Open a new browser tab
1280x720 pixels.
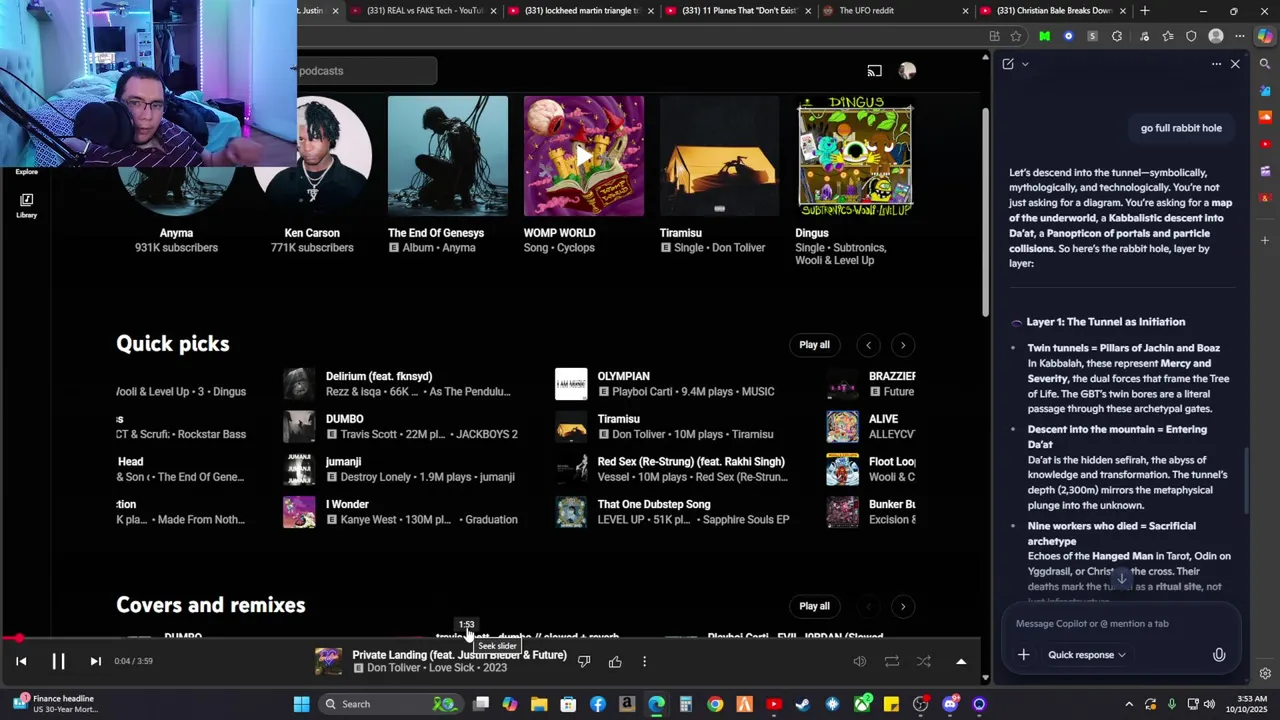click(1145, 11)
